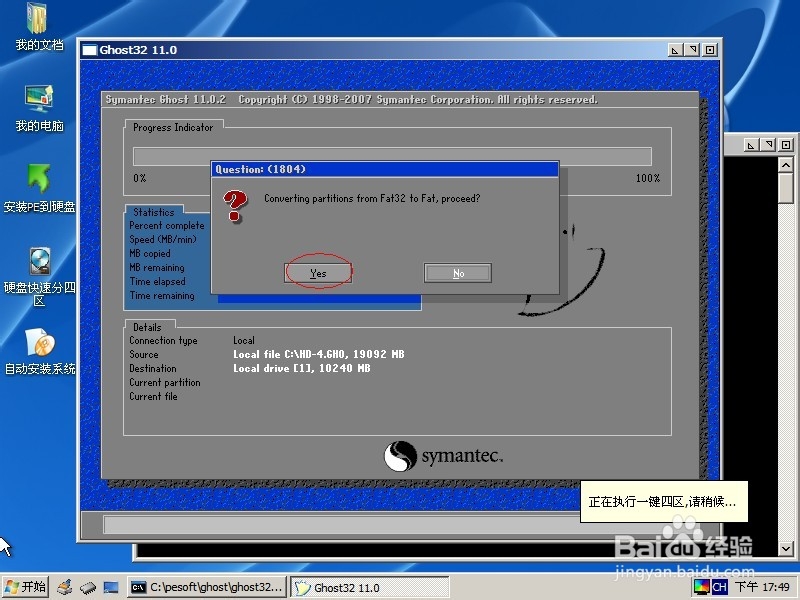The height and width of the screenshot is (600, 800).
Task: Click No in the Question dialog
Action: (x=458, y=273)
